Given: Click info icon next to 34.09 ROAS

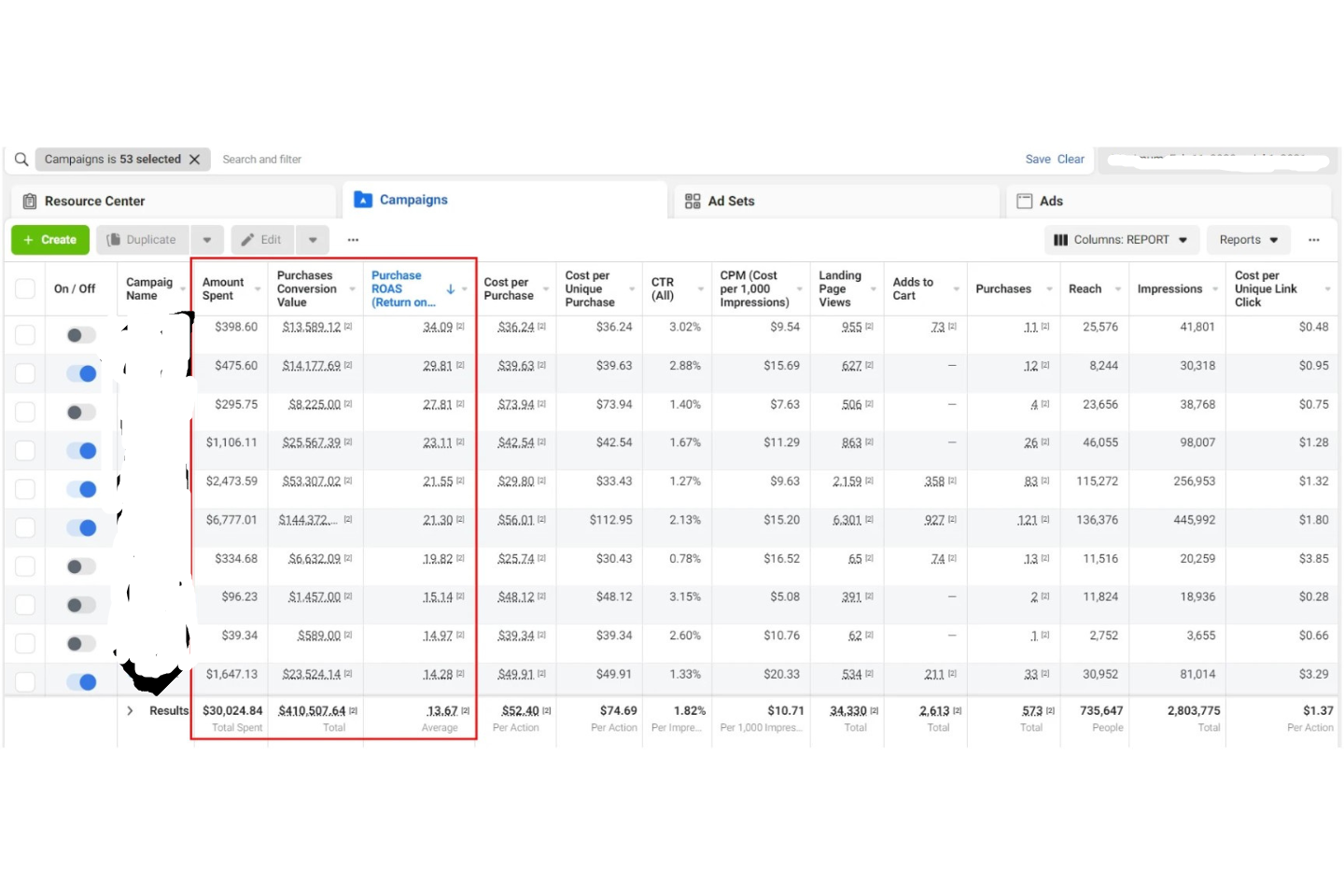Looking at the screenshot, I should [x=460, y=327].
